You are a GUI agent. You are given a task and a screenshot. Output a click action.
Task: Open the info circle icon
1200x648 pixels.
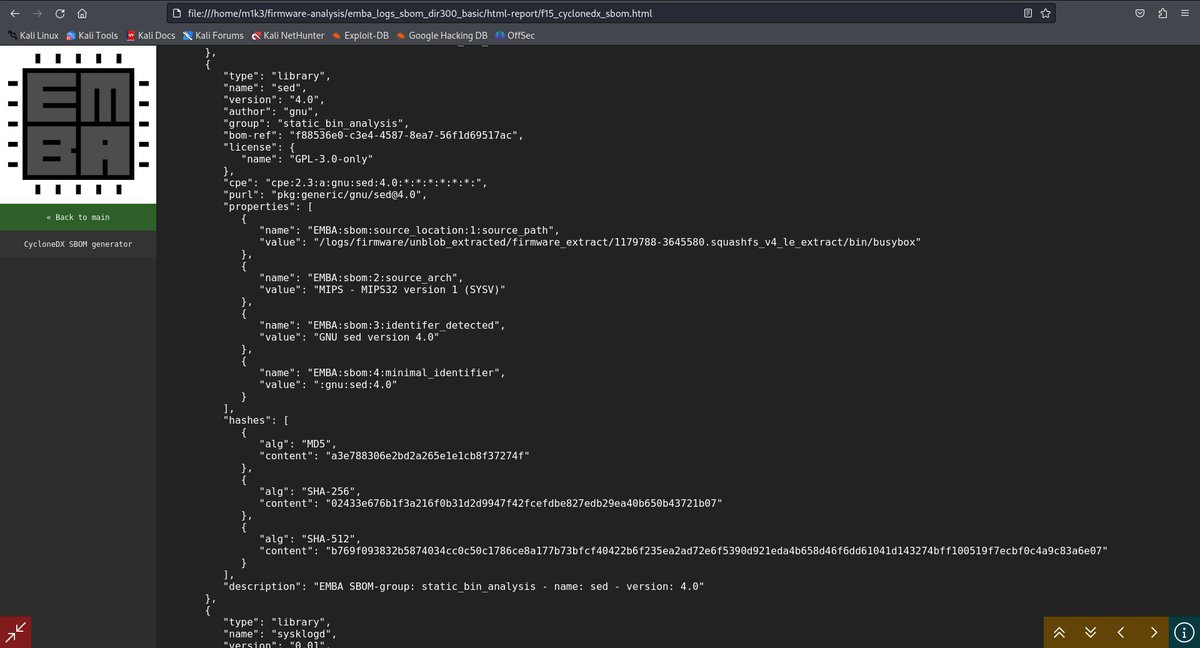(x=1184, y=632)
